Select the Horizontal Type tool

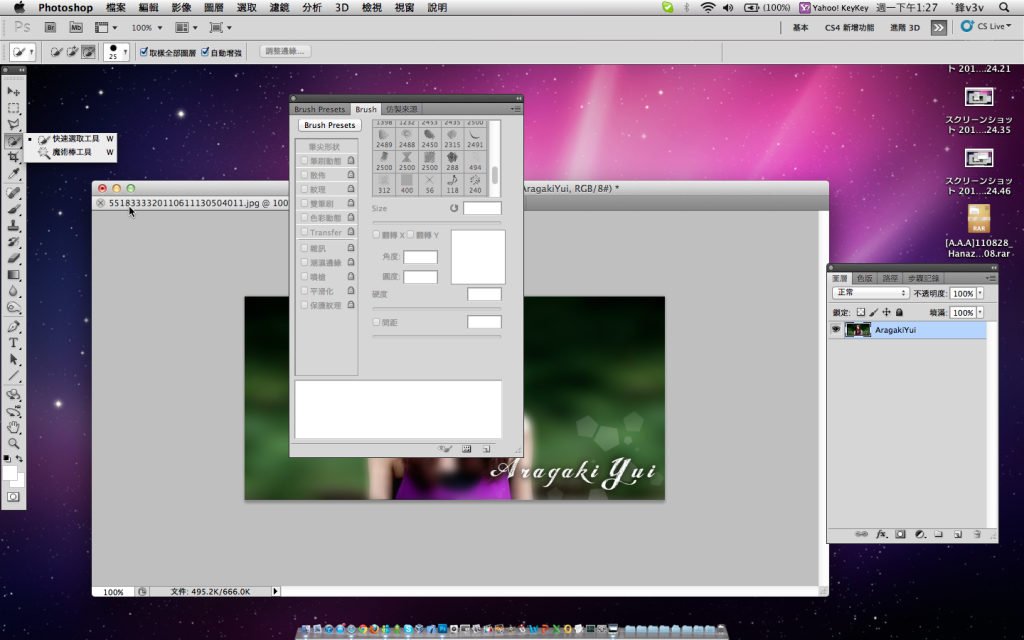14,342
